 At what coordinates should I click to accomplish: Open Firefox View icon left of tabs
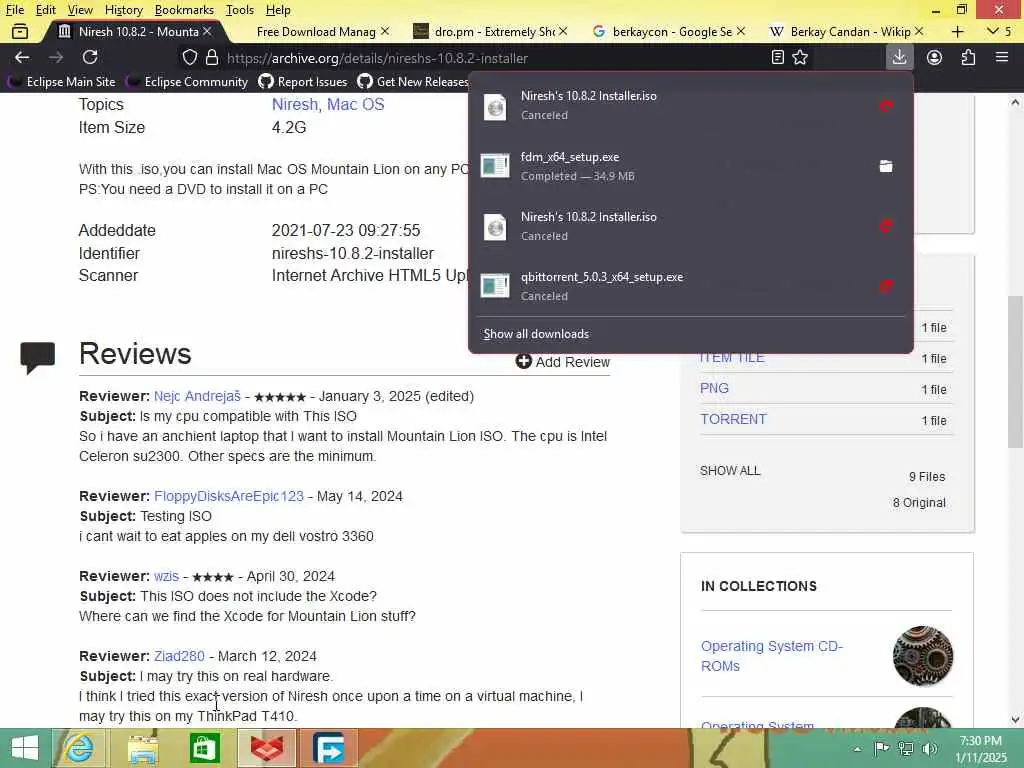tap(20, 31)
